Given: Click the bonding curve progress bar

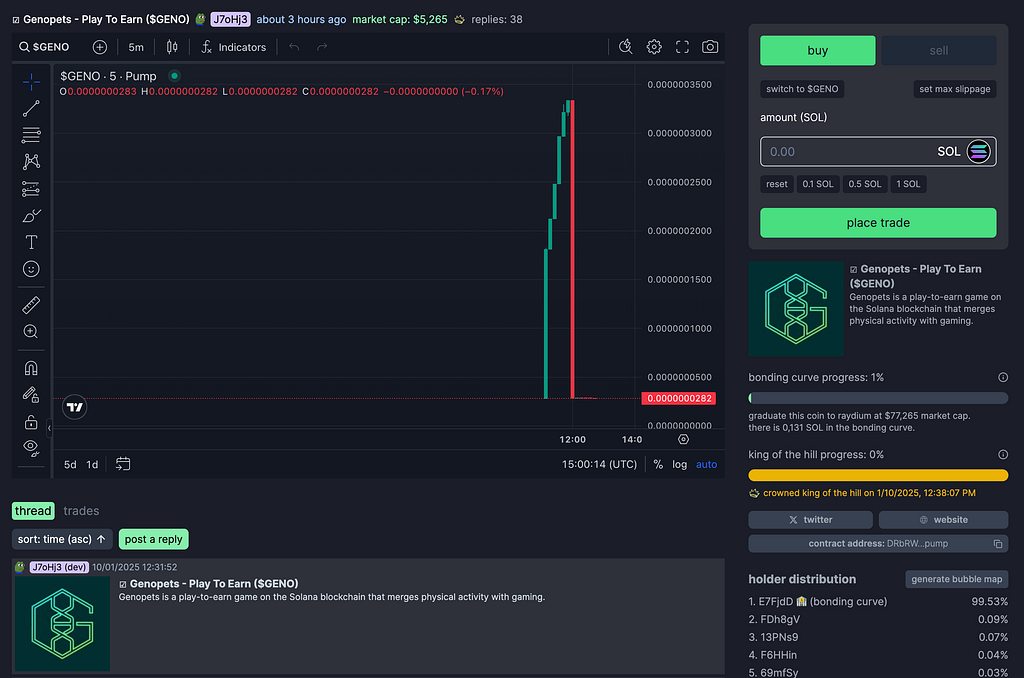Looking at the screenshot, I should coord(878,398).
